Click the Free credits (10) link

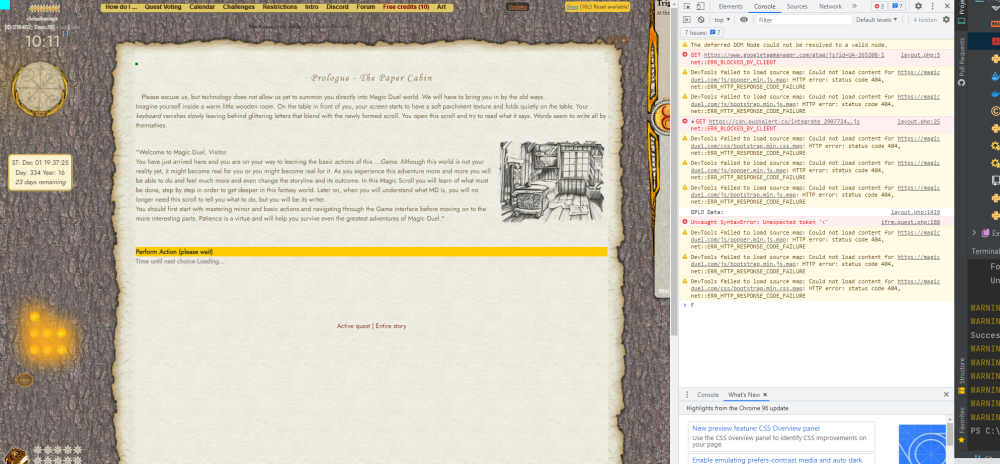[406, 6]
